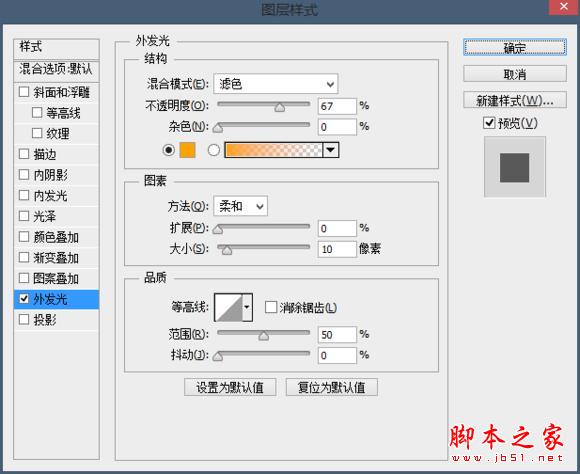The height and width of the screenshot is (474, 580).
Task: Confirm with the 确定 button
Action: pyautogui.click(x=515, y=48)
